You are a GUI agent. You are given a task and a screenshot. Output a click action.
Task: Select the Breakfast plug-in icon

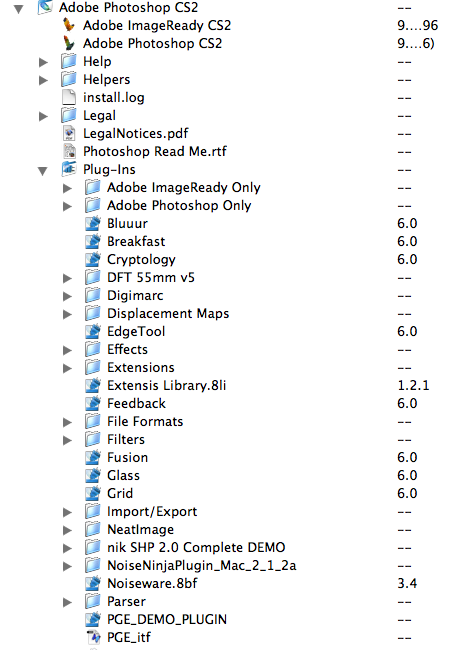pyautogui.click(x=93, y=241)
